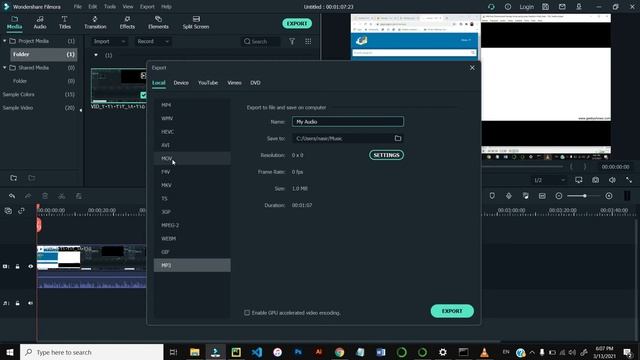Open the Media tab icon
The image size is (640, 360).
coord(14,22)
